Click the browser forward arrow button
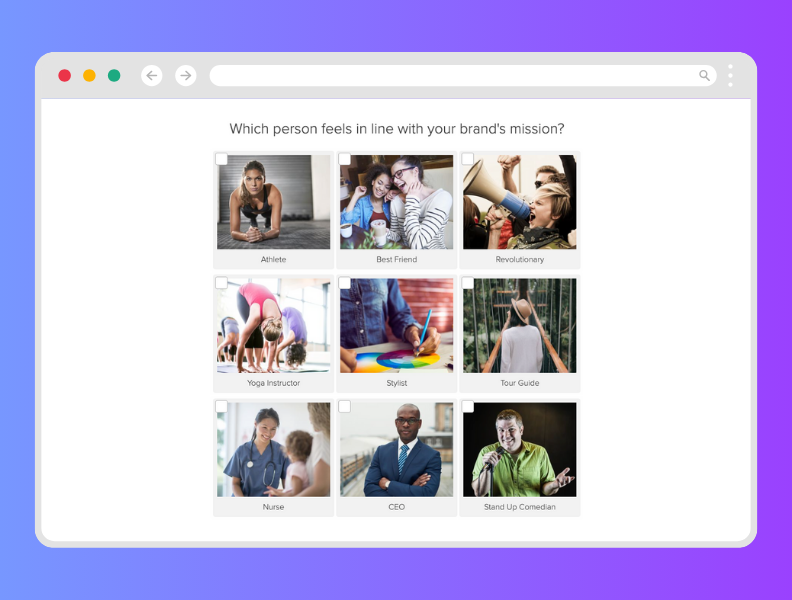The height and width of the screenshot is (600, 792). (186, 76)
